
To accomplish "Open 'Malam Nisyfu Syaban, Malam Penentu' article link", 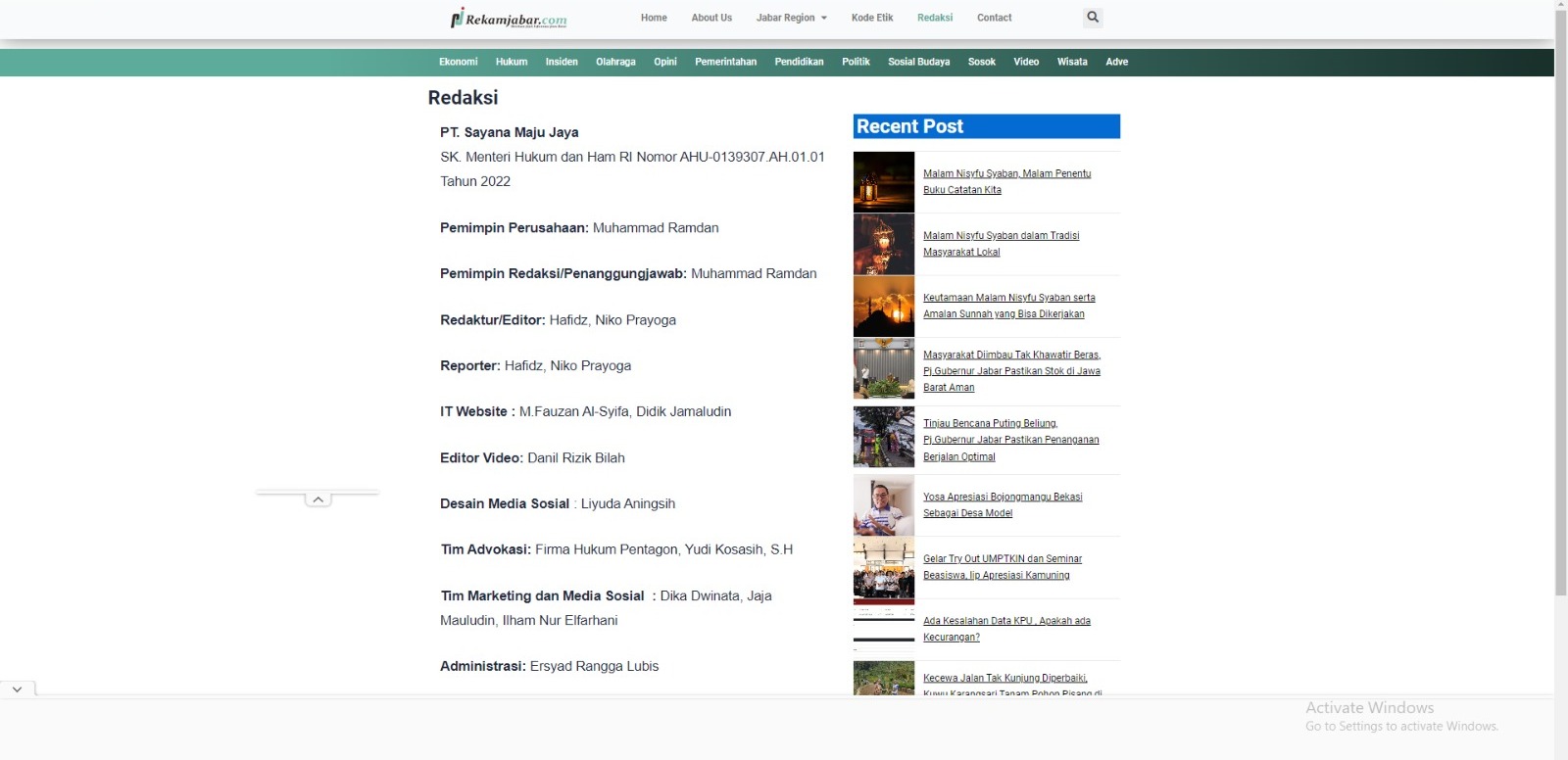I will 1006,174.
